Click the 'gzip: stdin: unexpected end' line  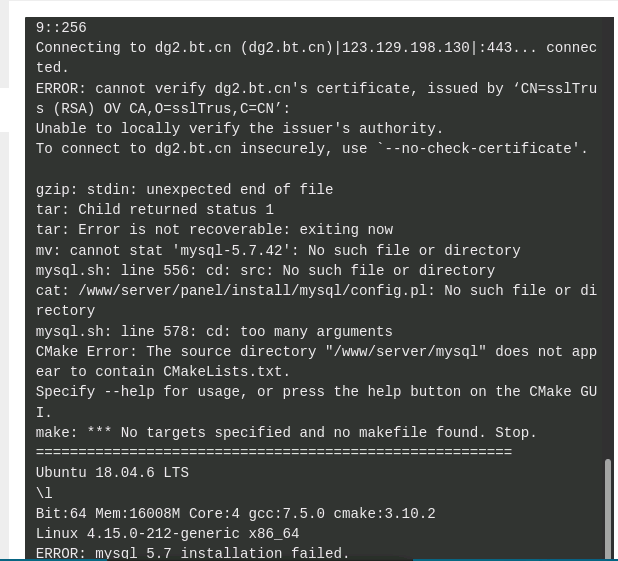[x=184, y=189]
